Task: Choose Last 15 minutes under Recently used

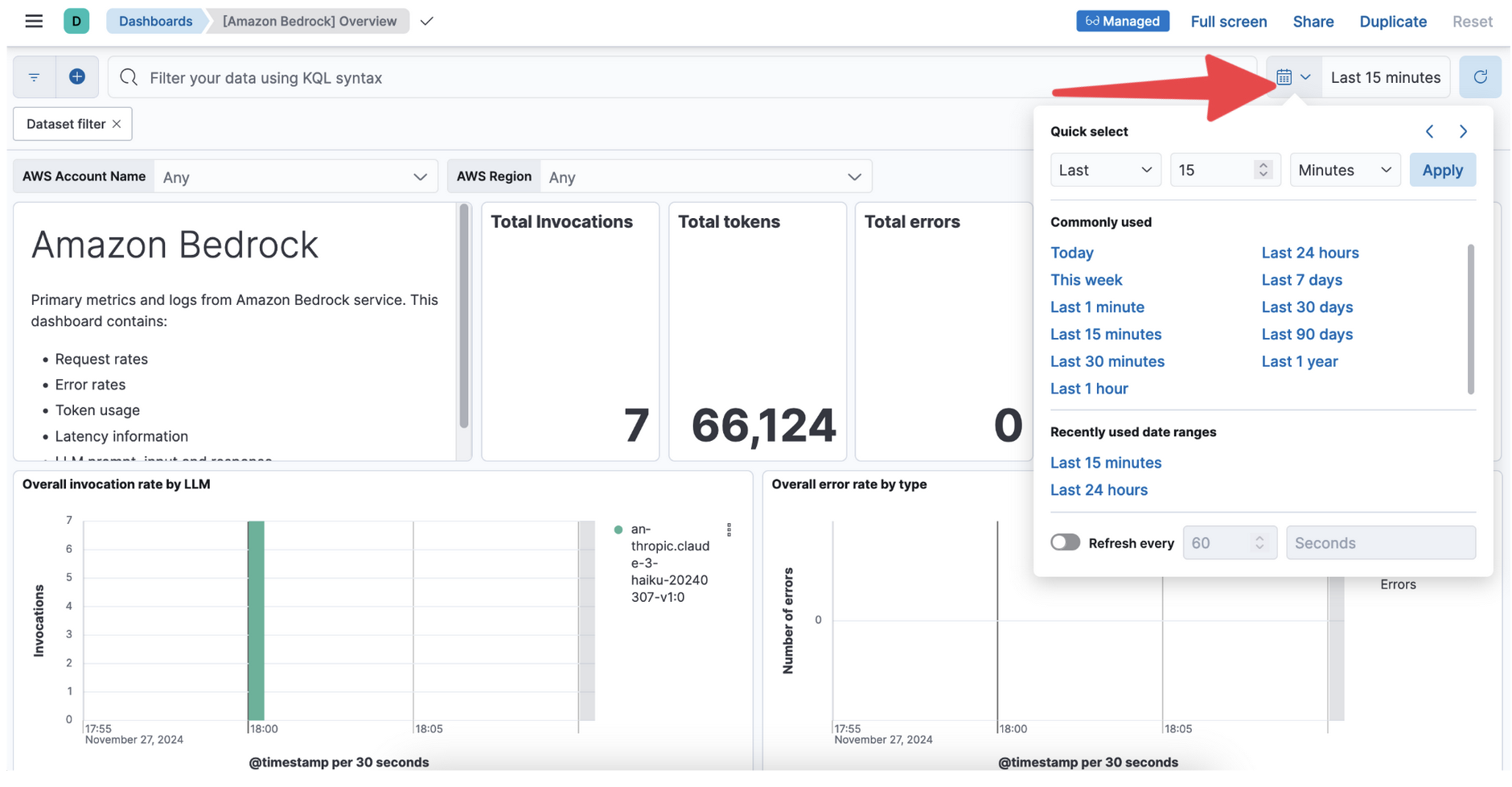Action: (x=1105, y=463)
